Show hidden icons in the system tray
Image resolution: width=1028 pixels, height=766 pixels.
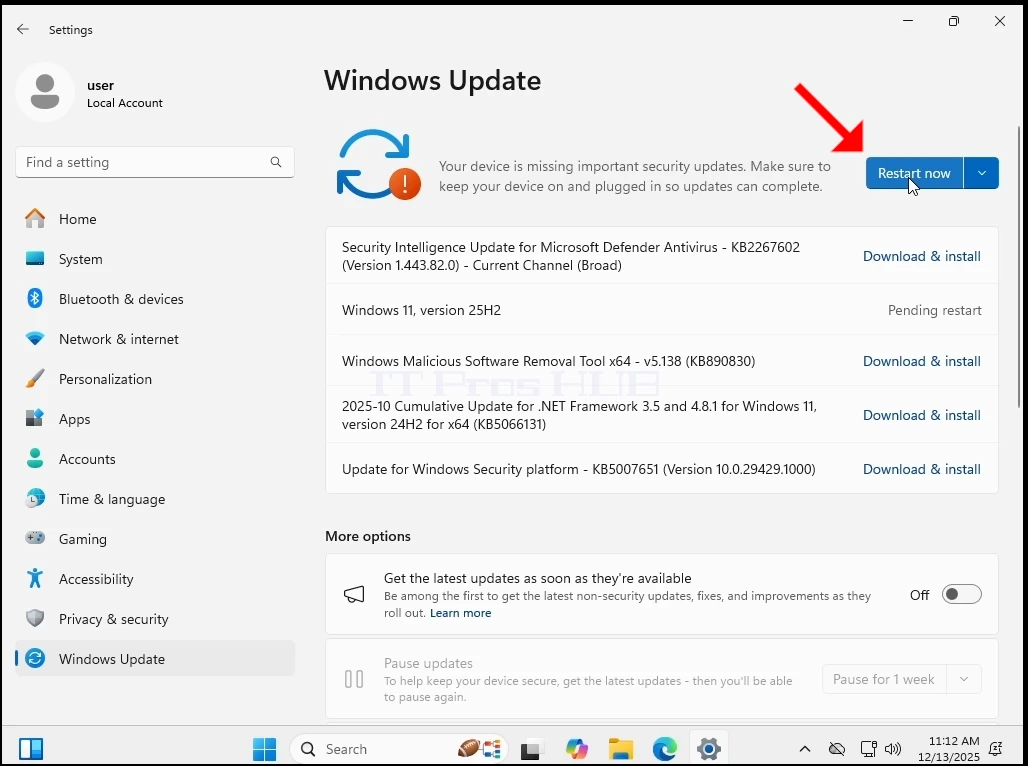tap(805, 749)
